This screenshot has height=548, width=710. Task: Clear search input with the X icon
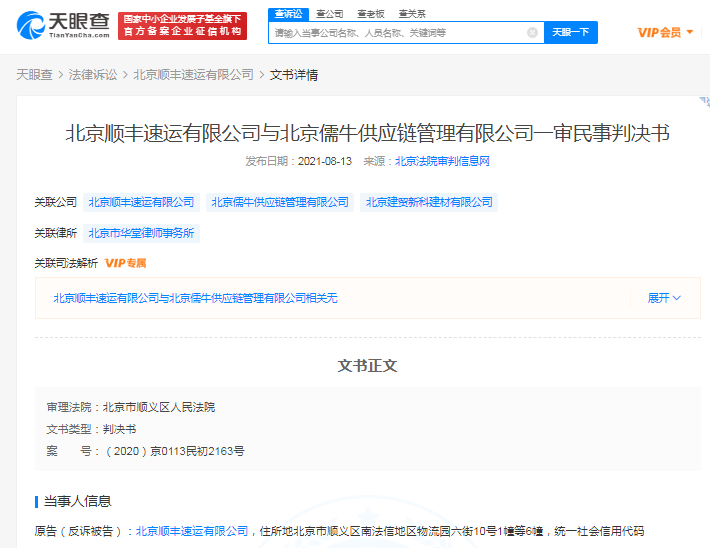[x=532, y=33]
